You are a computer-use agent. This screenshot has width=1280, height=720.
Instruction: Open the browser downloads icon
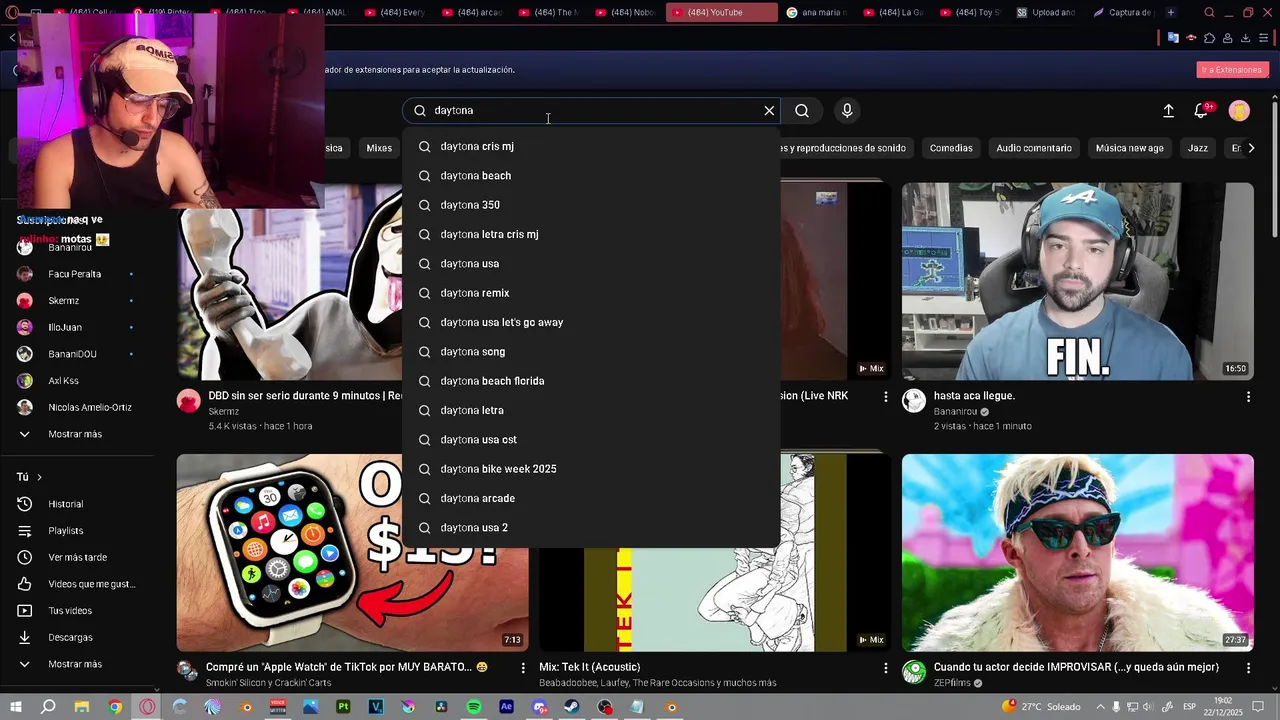(1246, 38)
